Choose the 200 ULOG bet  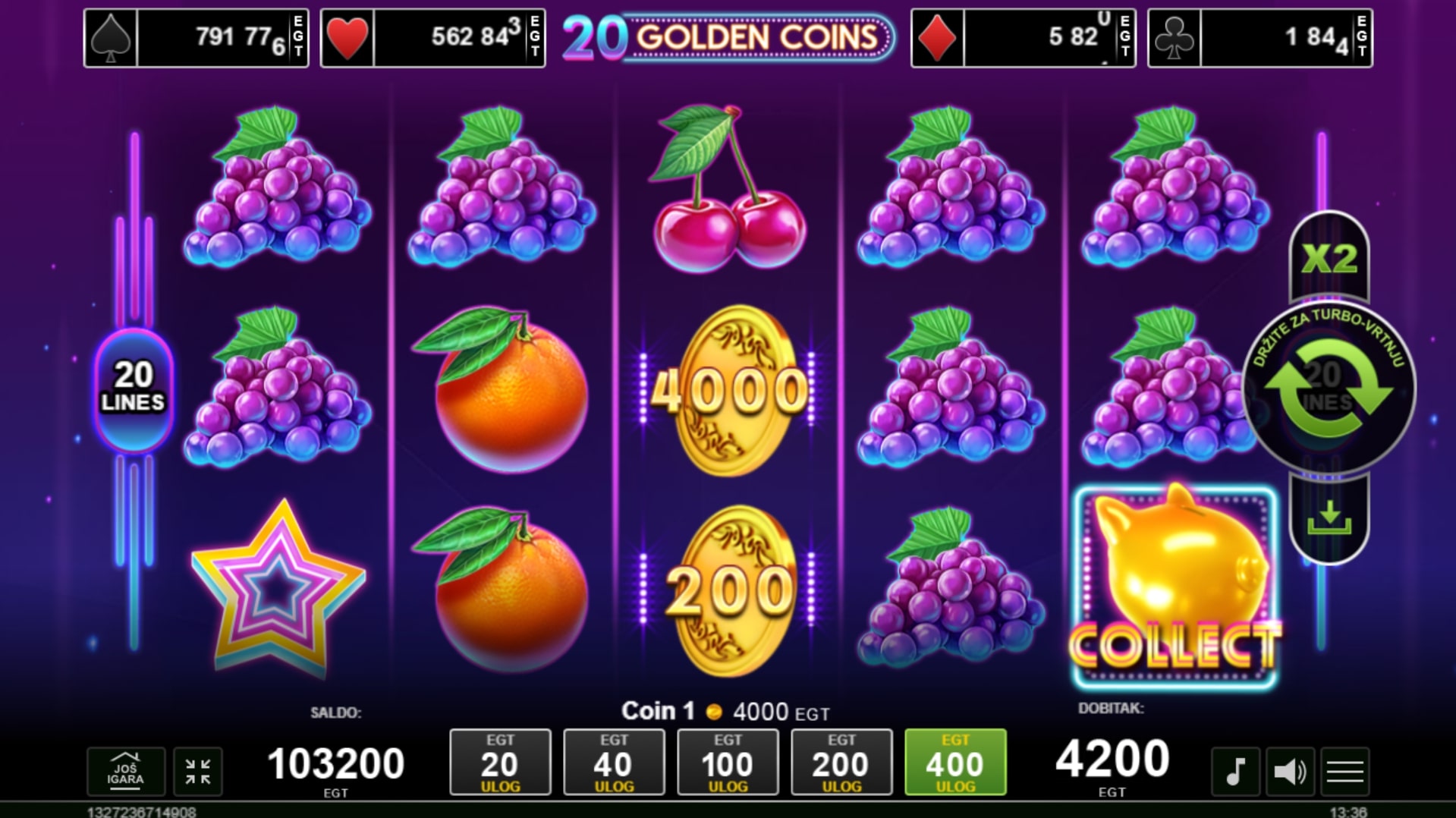click(841, 762)
